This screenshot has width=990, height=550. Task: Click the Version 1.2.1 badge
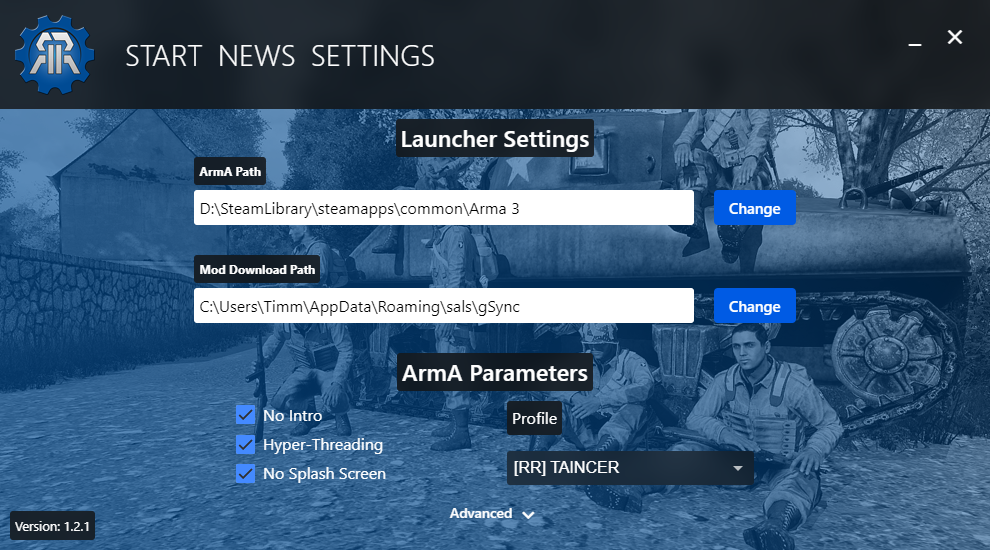[x=53, y=526]
